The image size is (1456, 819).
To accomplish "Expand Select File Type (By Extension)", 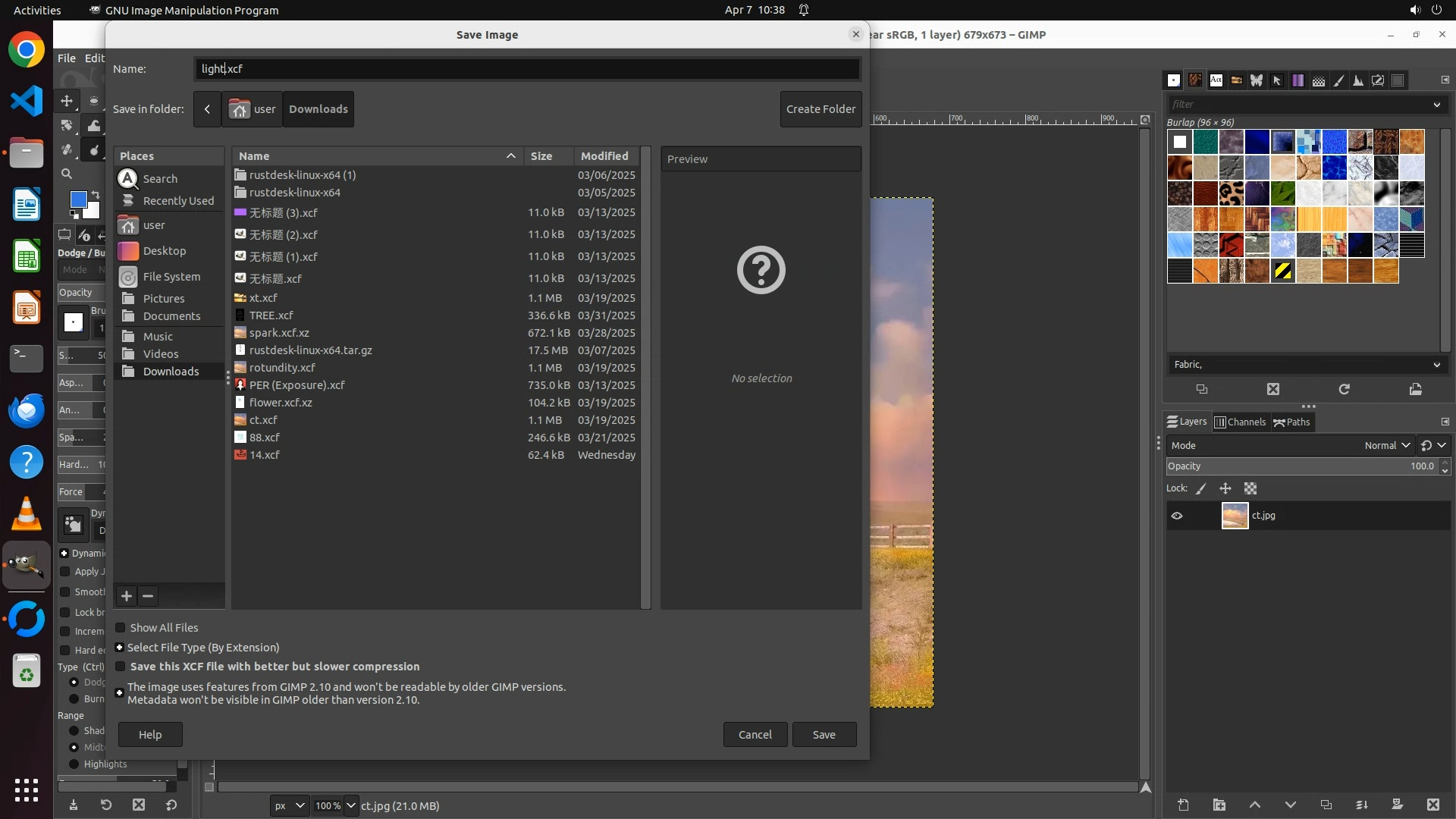I will point(119,648).
